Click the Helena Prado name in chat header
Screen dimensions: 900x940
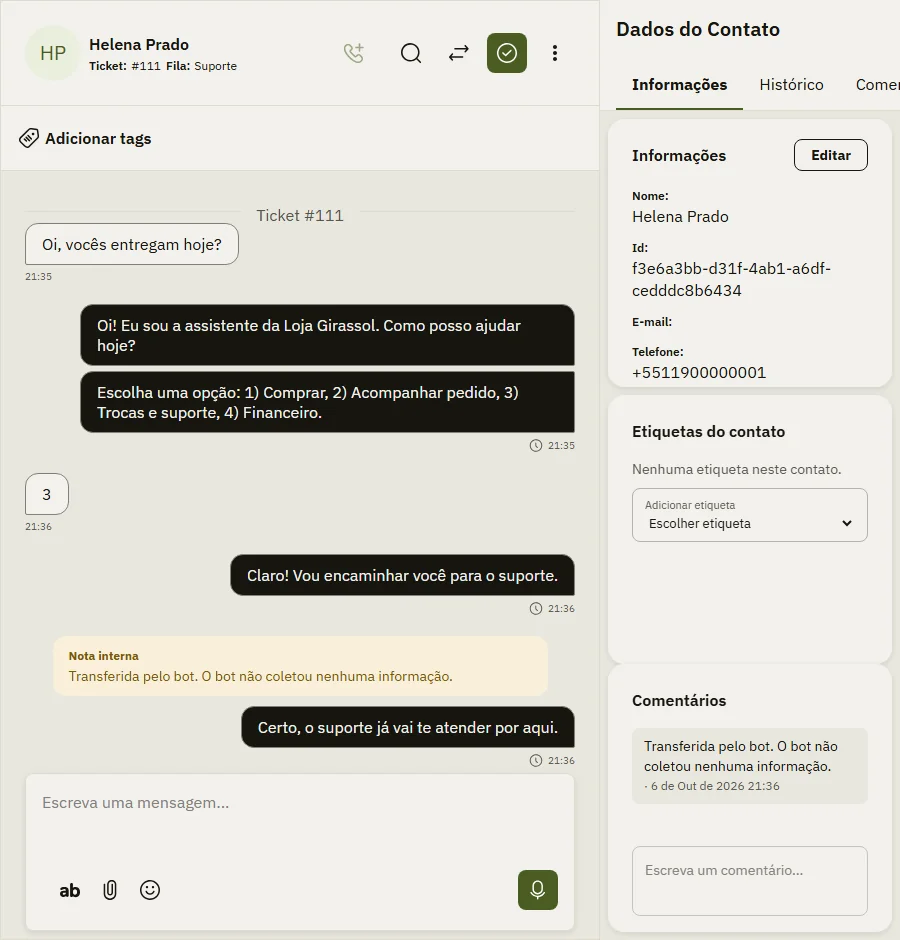pos(139,45)
